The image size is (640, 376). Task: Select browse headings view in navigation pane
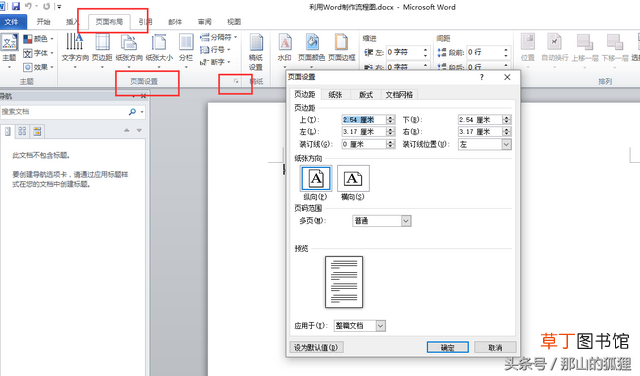click(x=8, y=131)
